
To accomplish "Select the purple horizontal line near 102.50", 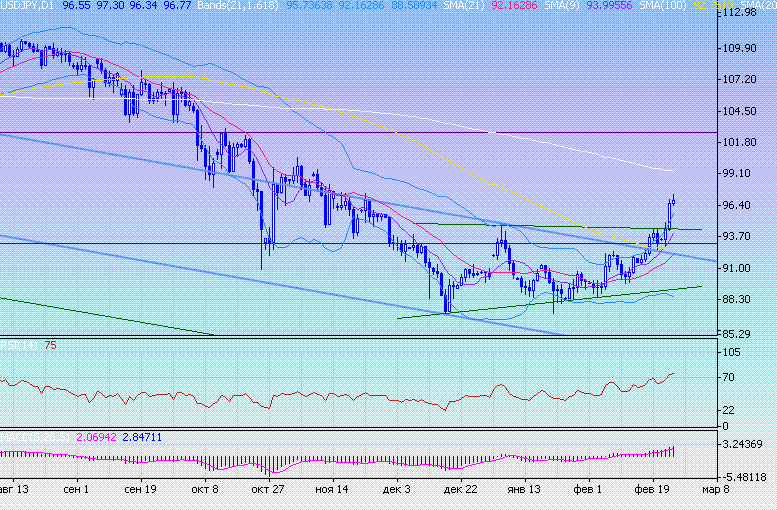I will click(300, 132).
